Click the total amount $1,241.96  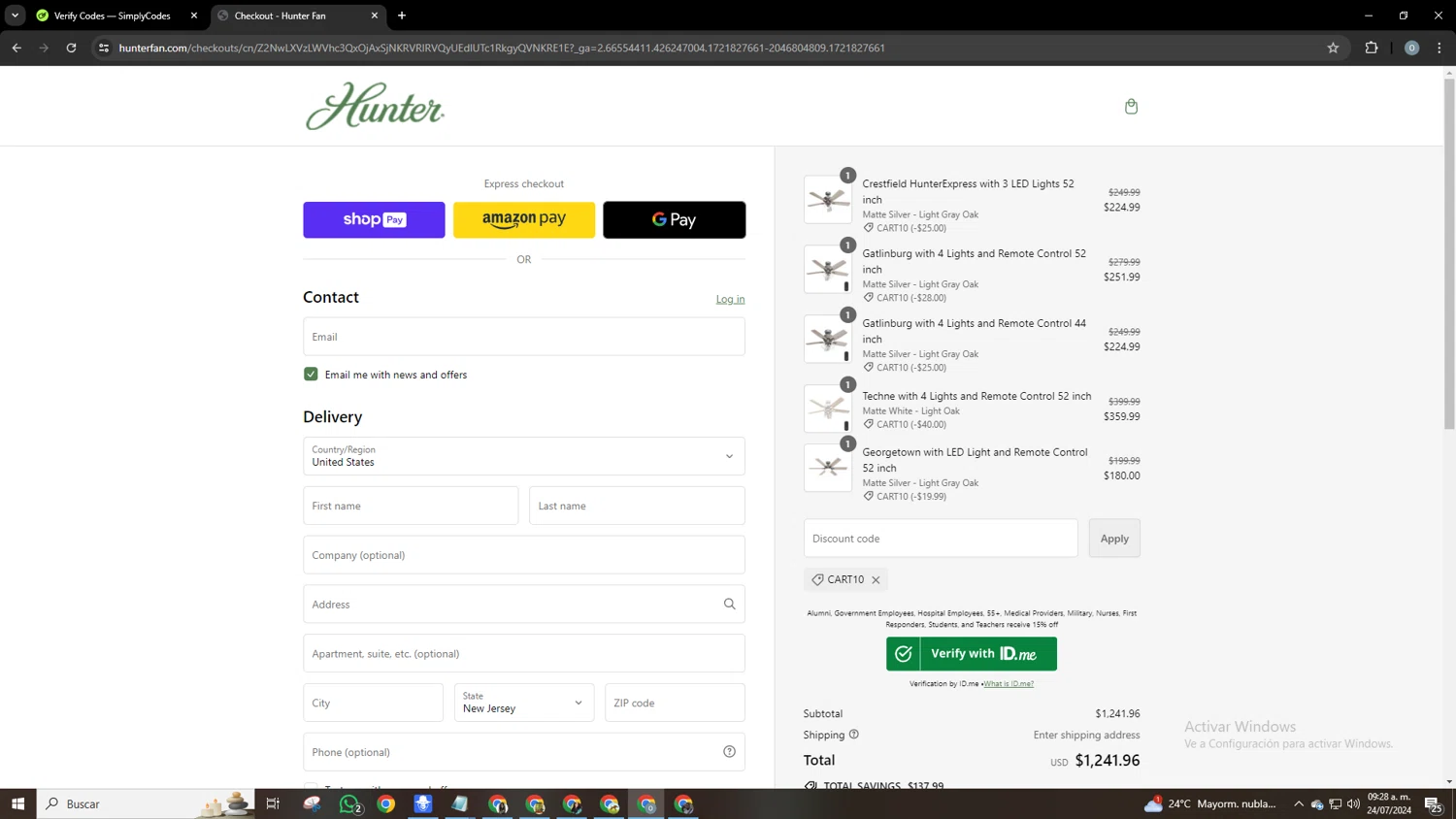1108,761
